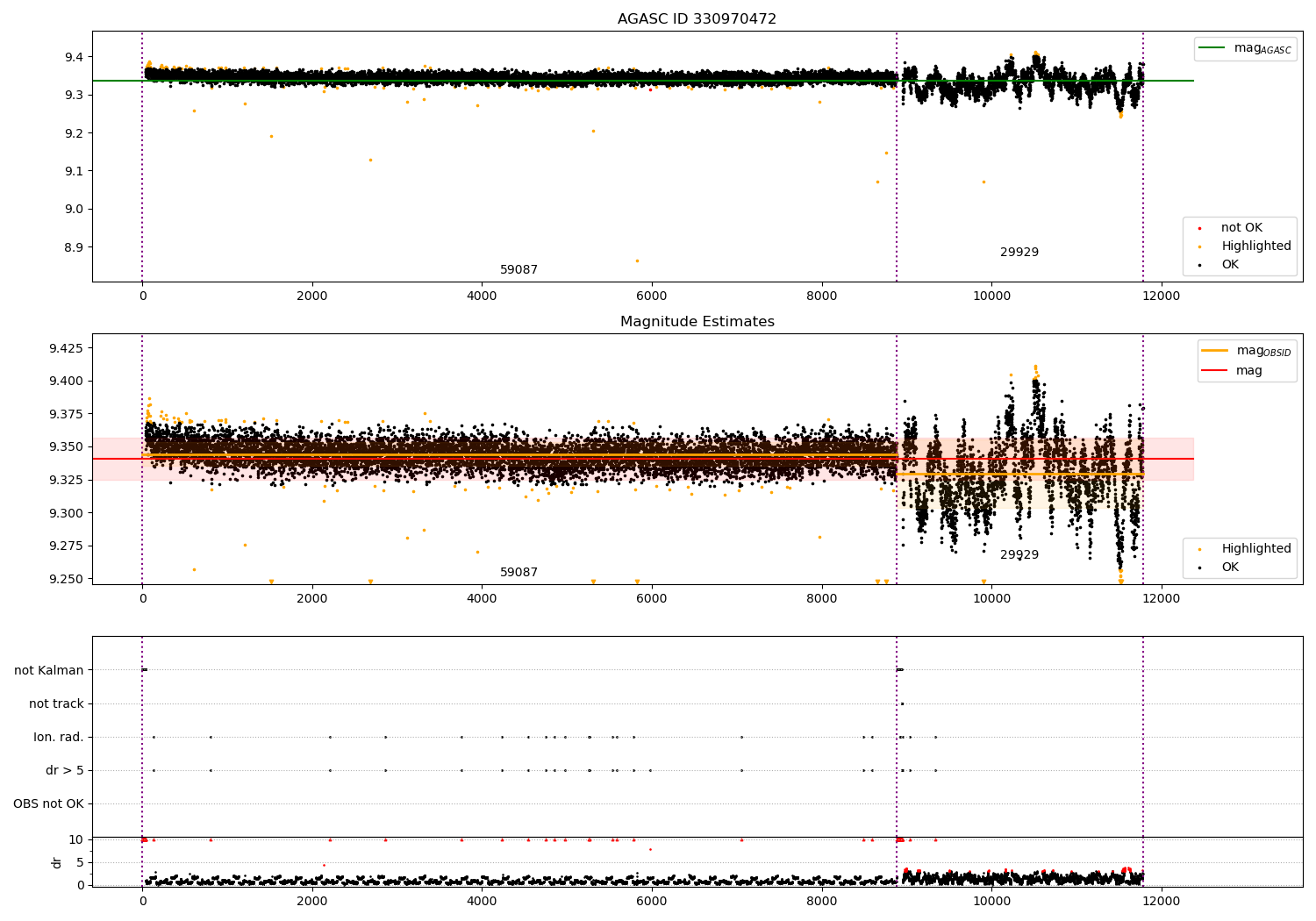Click the "9.350" y-tick on the middle plot

pos(66,447)
